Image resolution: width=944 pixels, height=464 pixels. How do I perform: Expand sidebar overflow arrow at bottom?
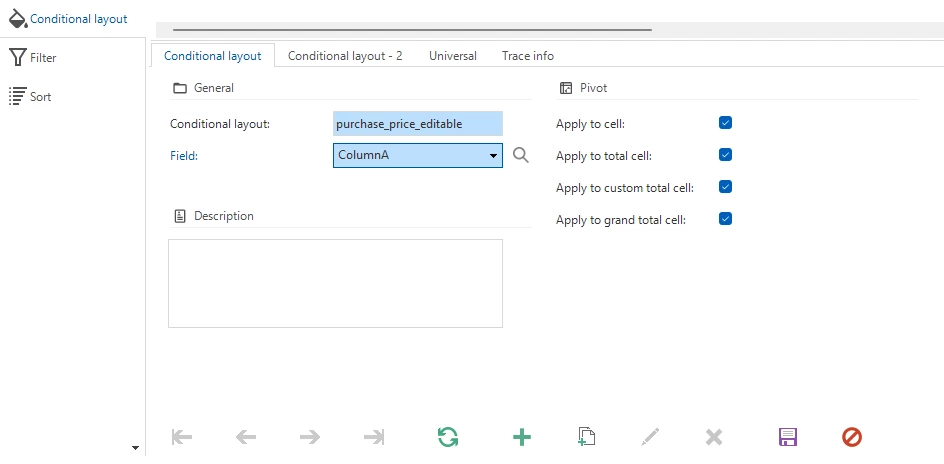tap(135, 448)
